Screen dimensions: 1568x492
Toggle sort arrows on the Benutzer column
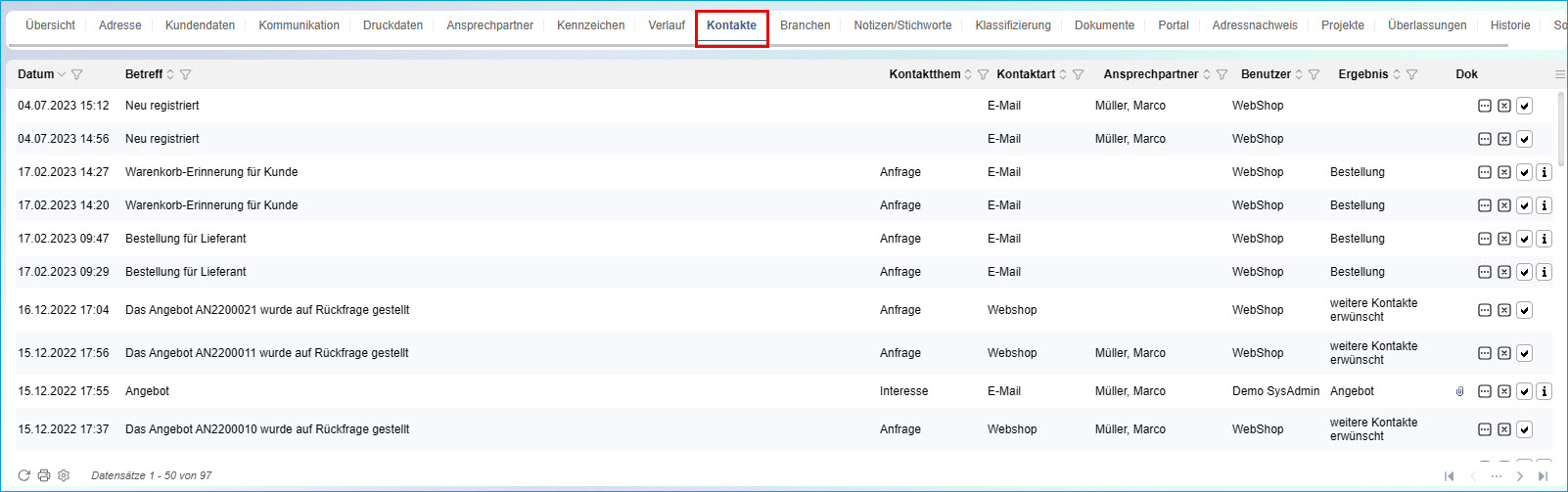point(1299,74)
